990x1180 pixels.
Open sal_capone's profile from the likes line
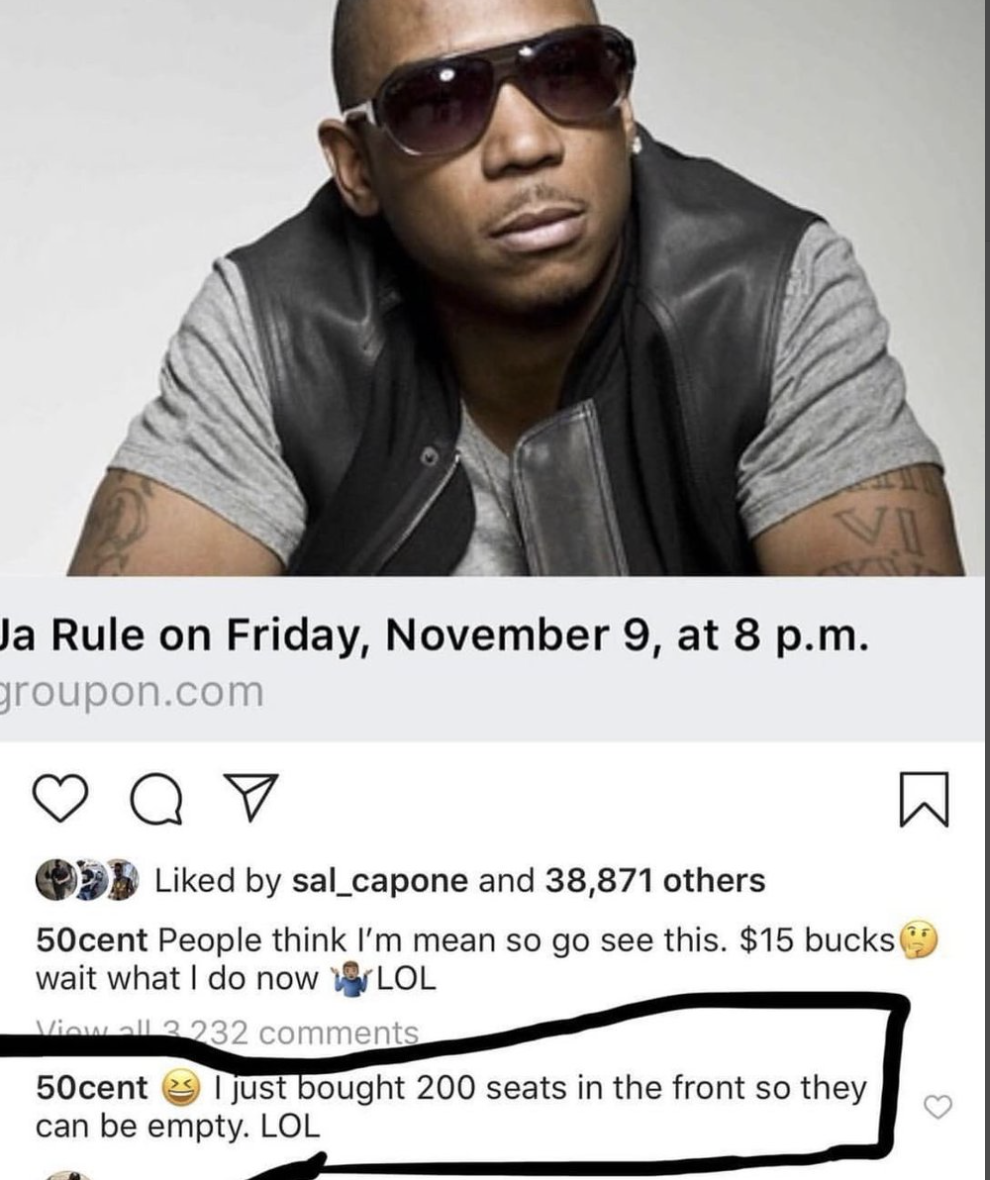pos(380,880)
